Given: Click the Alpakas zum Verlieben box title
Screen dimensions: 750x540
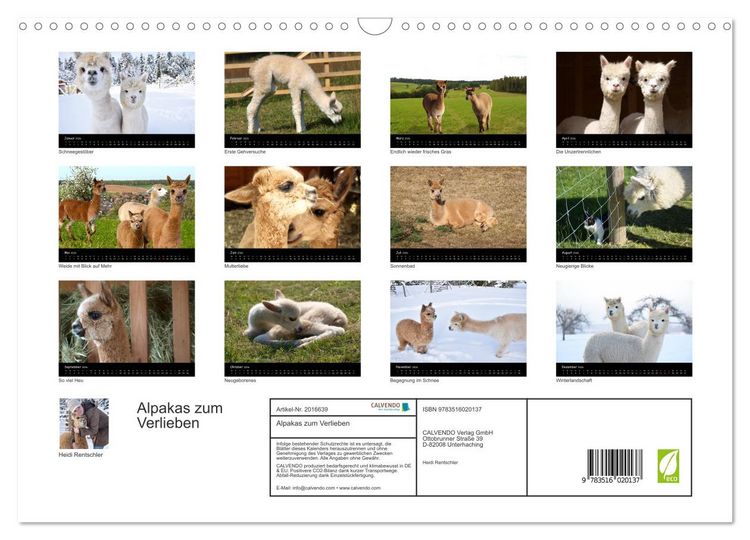Looking at the screenshot, I should pos(313,423).
